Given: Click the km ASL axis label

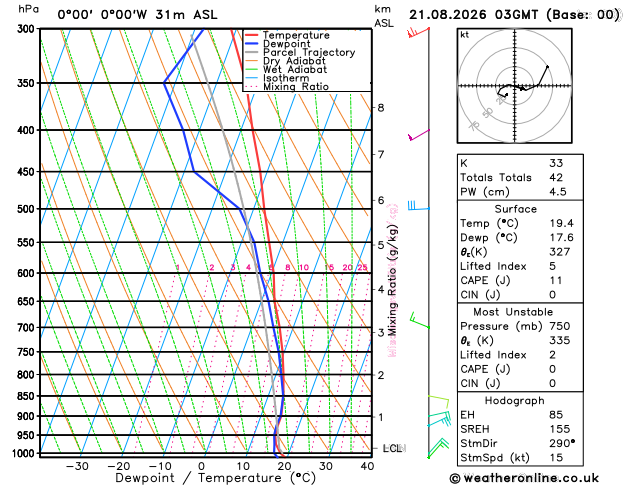Looking at the screenshot, I should (384, 16).
